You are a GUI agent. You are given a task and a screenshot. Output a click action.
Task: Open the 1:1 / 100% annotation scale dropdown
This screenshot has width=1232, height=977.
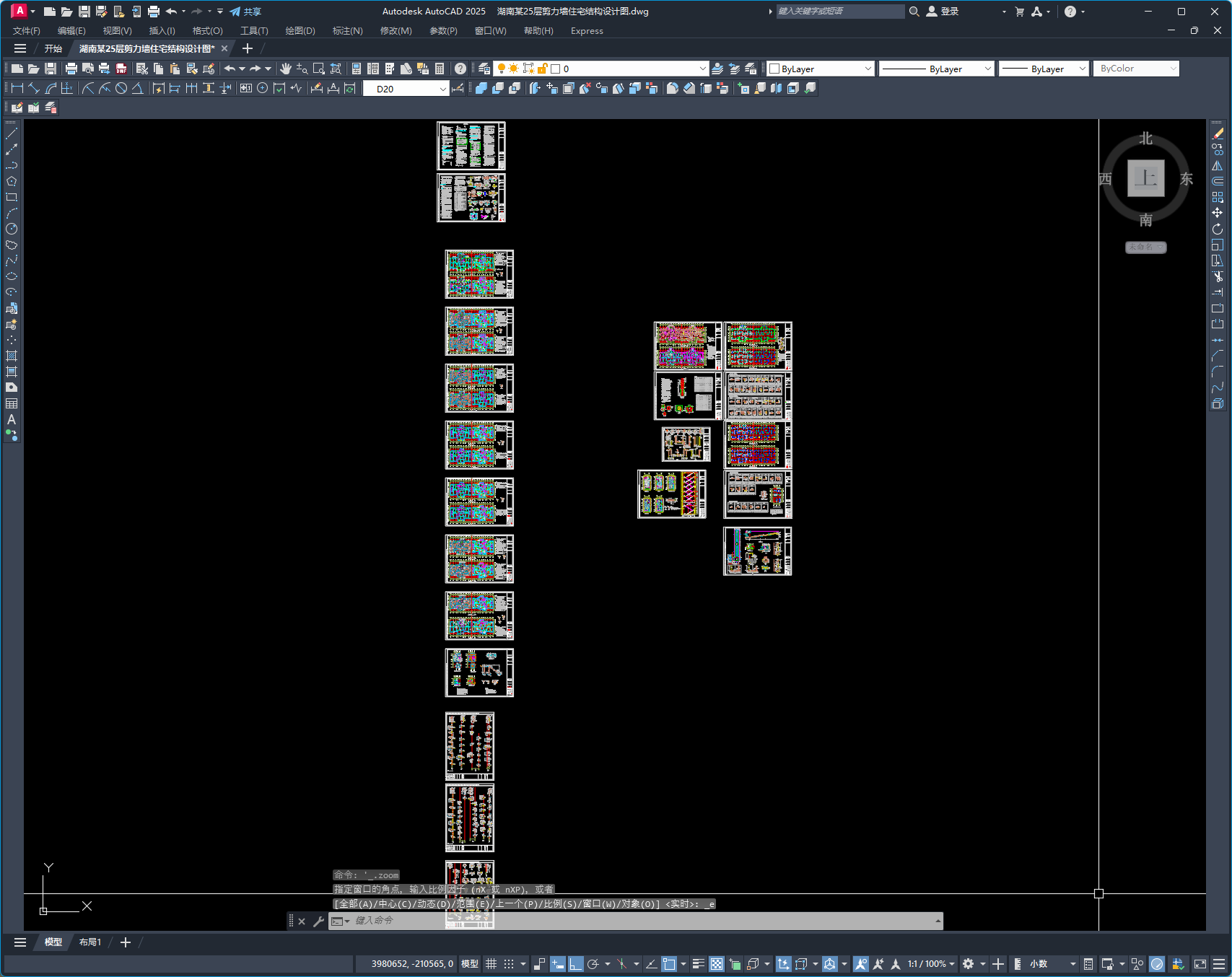[x=931, y=964]
